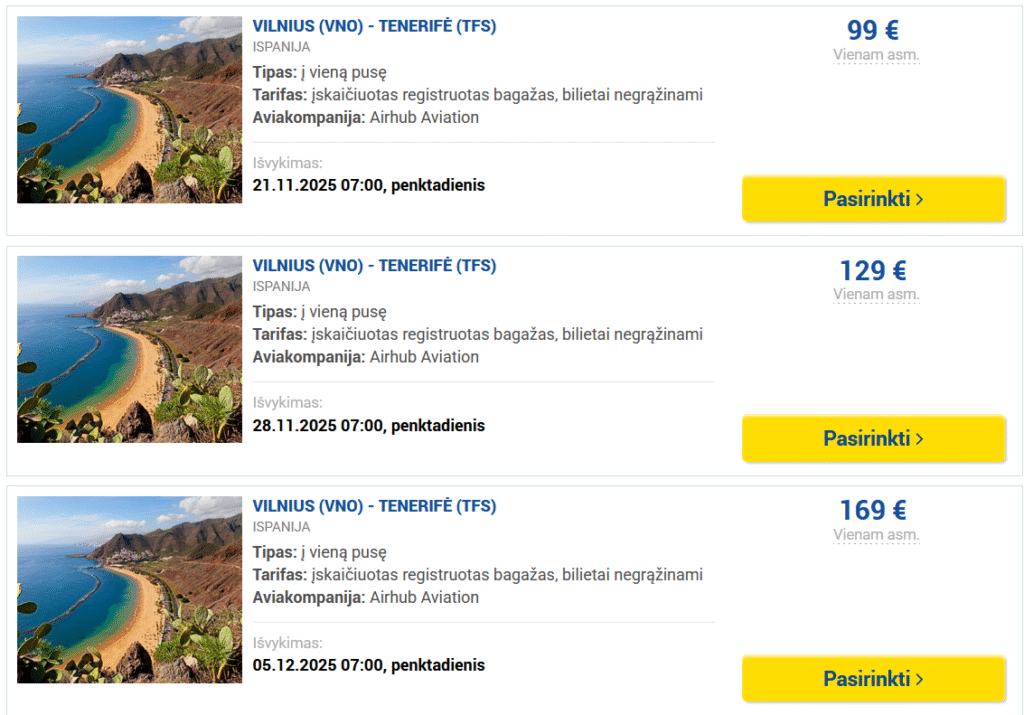Click the 99 € price
The image size is (1024, 715).
873,30
